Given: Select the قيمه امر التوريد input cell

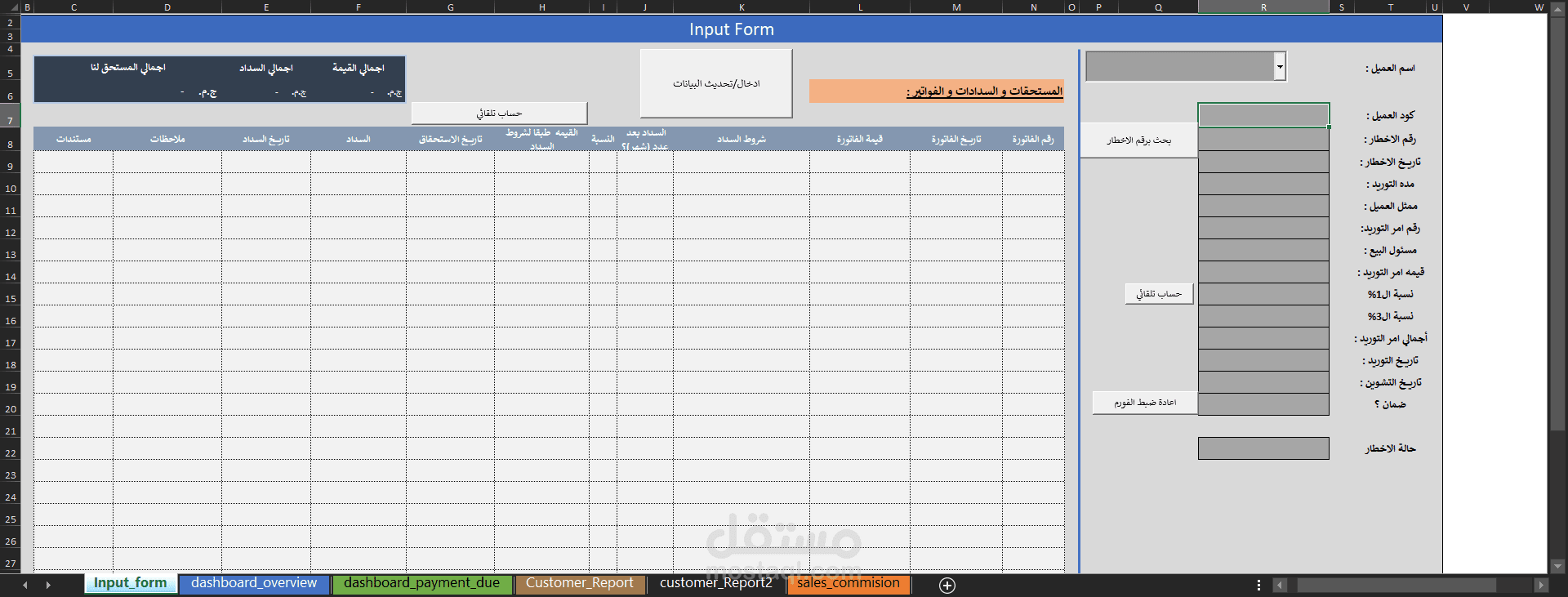Looking at the screenshot, I should click(1263, 272).
